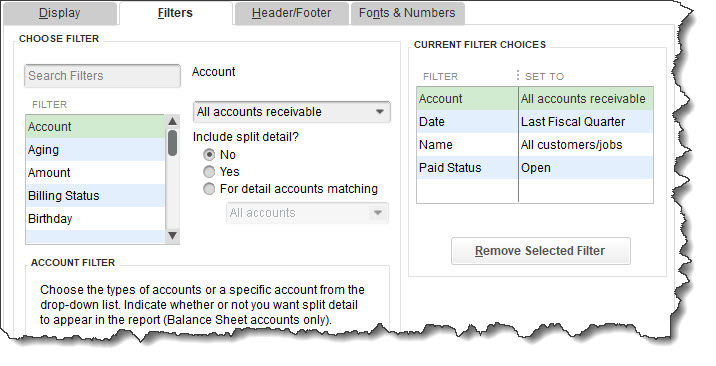Select the Yes split detail radio button
Viewport: 716px width, 366px height.
[209, 172]
